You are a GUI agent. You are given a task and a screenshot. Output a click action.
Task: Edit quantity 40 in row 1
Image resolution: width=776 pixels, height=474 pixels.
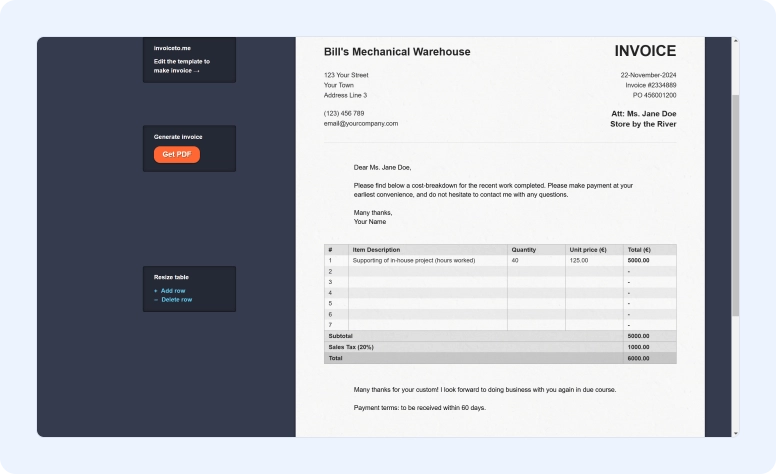(516, 260)
